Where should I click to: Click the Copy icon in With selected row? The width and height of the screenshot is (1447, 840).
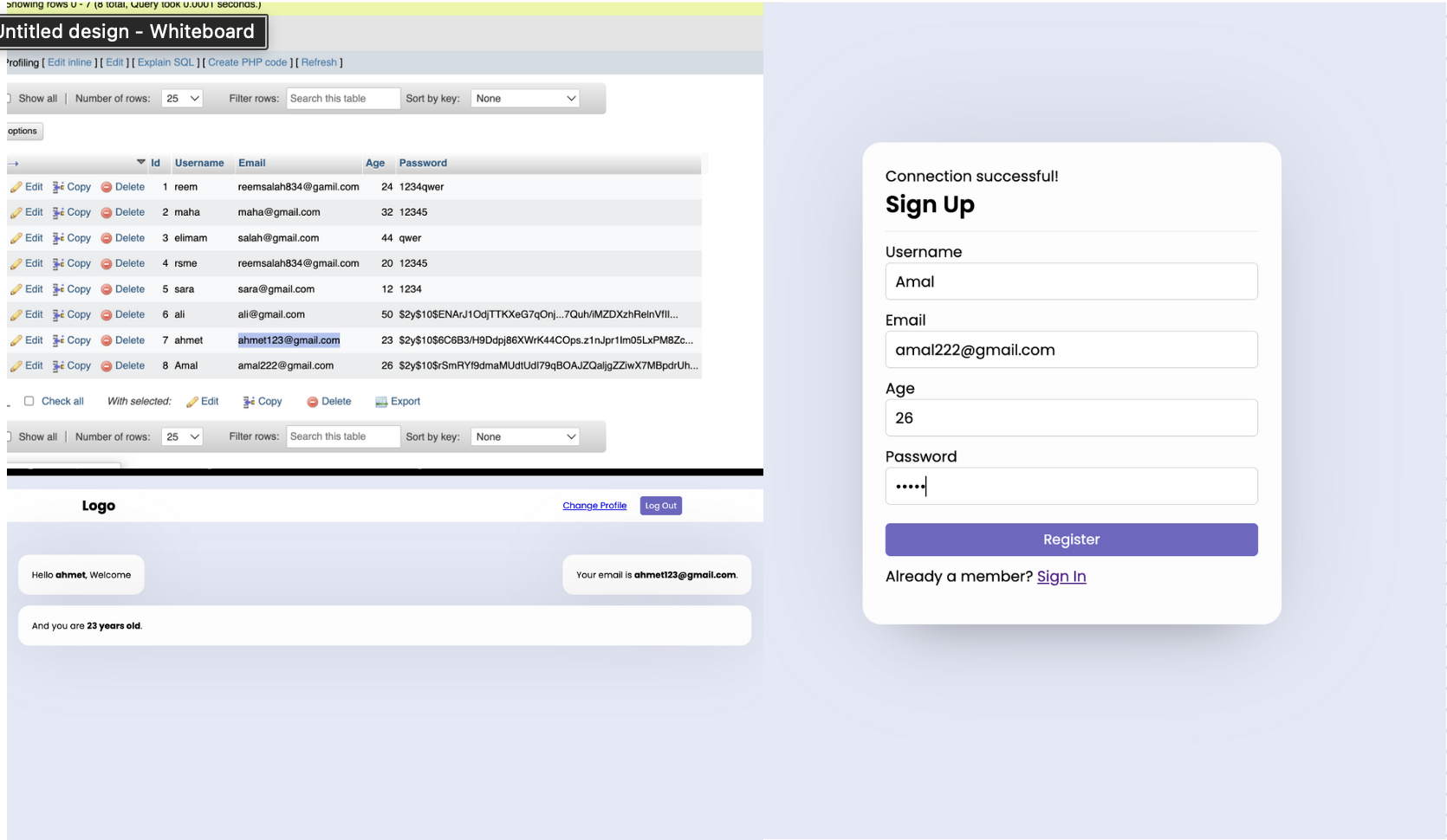tap(249, 402)
